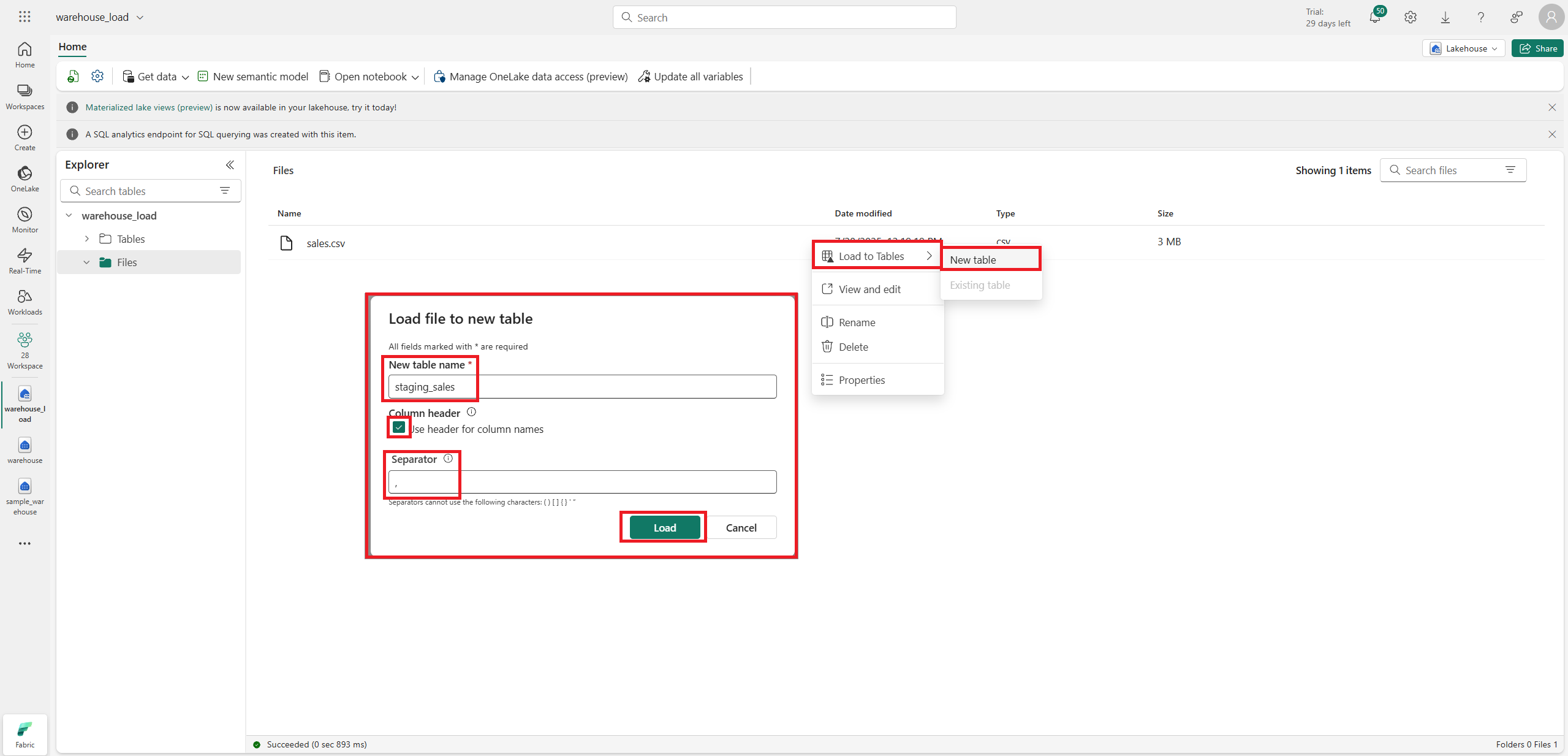The width and height of the screenshot is (1568, 756).
Task: Dismiss the SQL analytics endpoint notification
Action: click(1551, 134)
